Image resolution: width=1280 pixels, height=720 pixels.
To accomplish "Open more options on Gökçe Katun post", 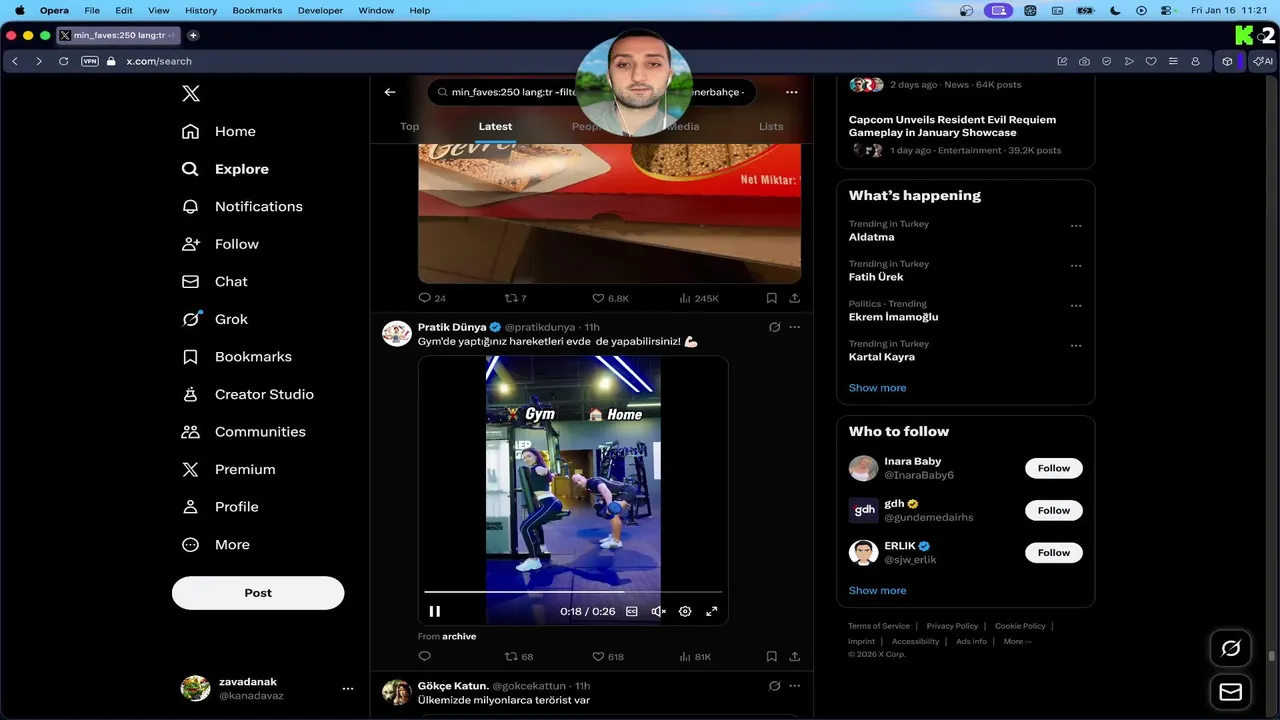I will click(795, 686).
